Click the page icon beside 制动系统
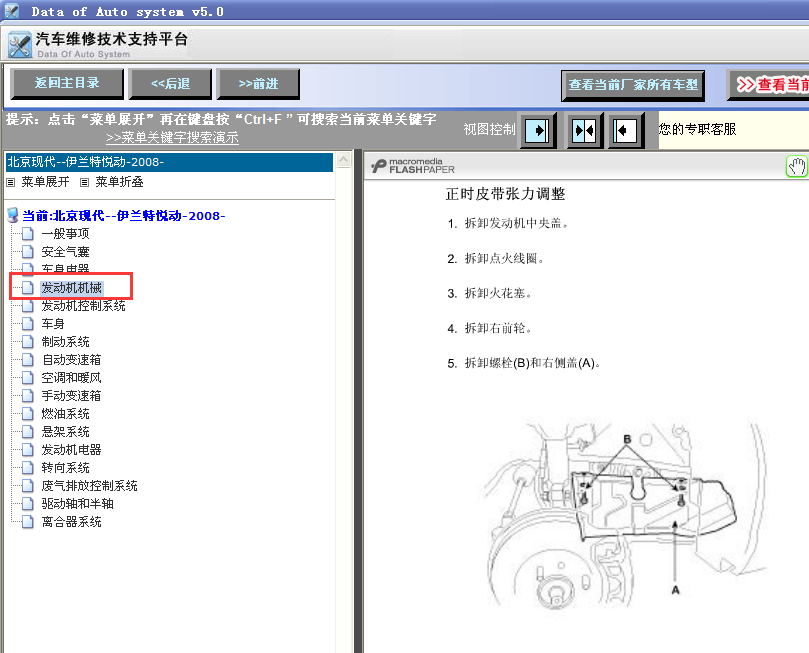Image resolution: width=809 pixels, height=653 pixels. coord(28,342)
